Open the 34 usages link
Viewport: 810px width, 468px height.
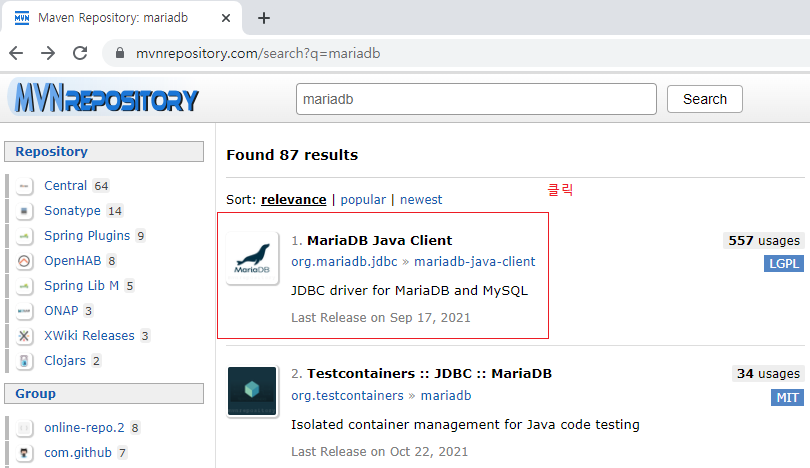click(x=768, y=373)
